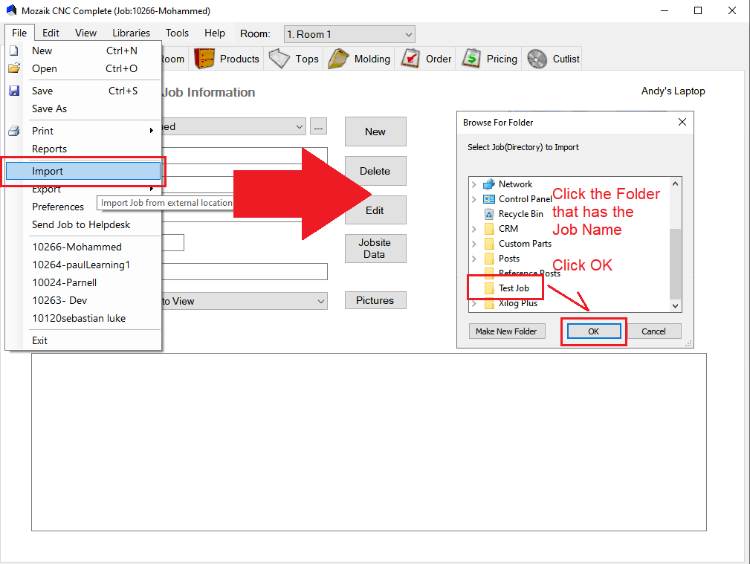Click the Jobsite Data button
The width and height of the screenshot is (750, 564).
[375, 248]
